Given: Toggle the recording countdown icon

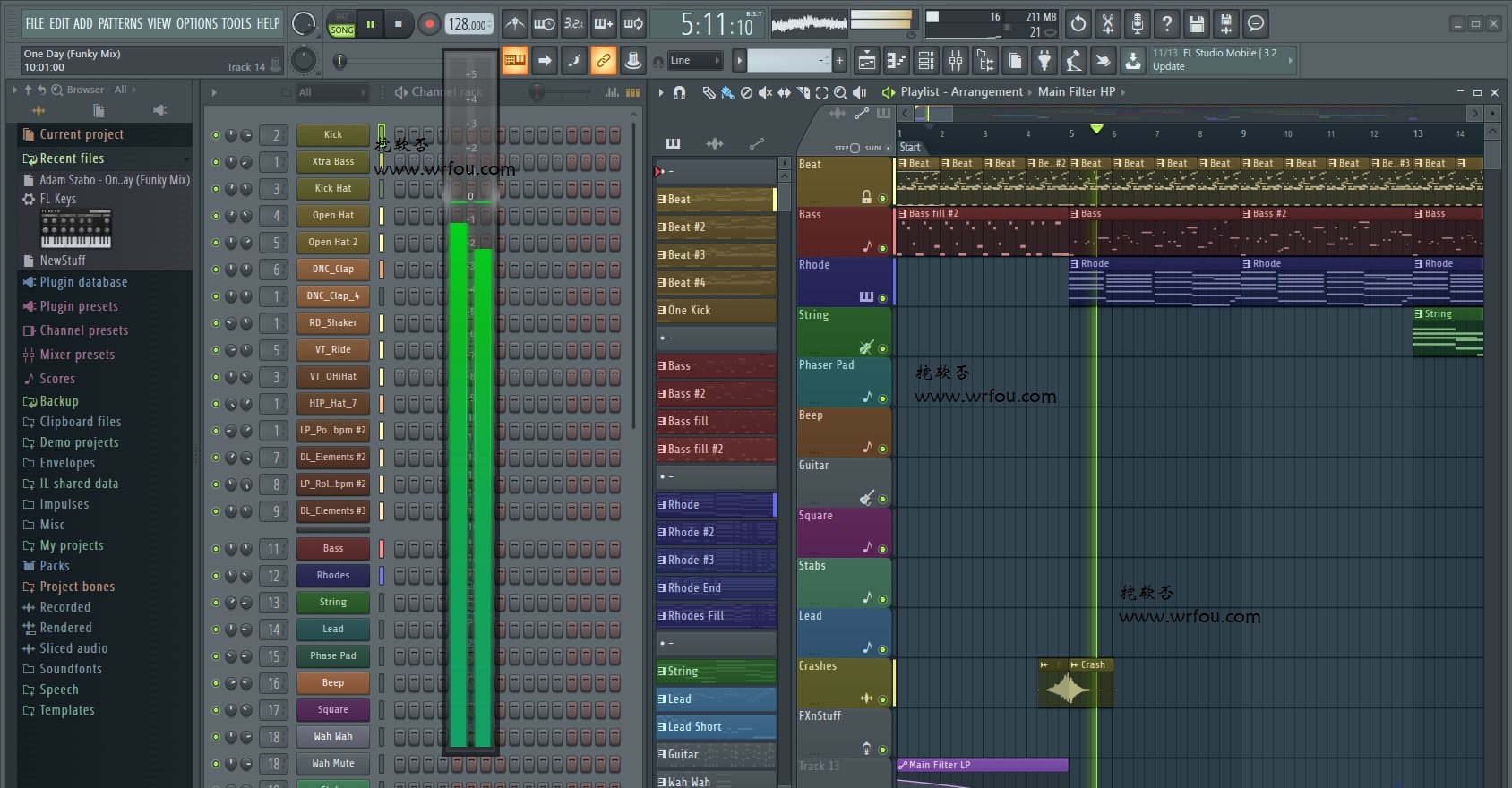Looking at the screenshot, I should 573,24.
